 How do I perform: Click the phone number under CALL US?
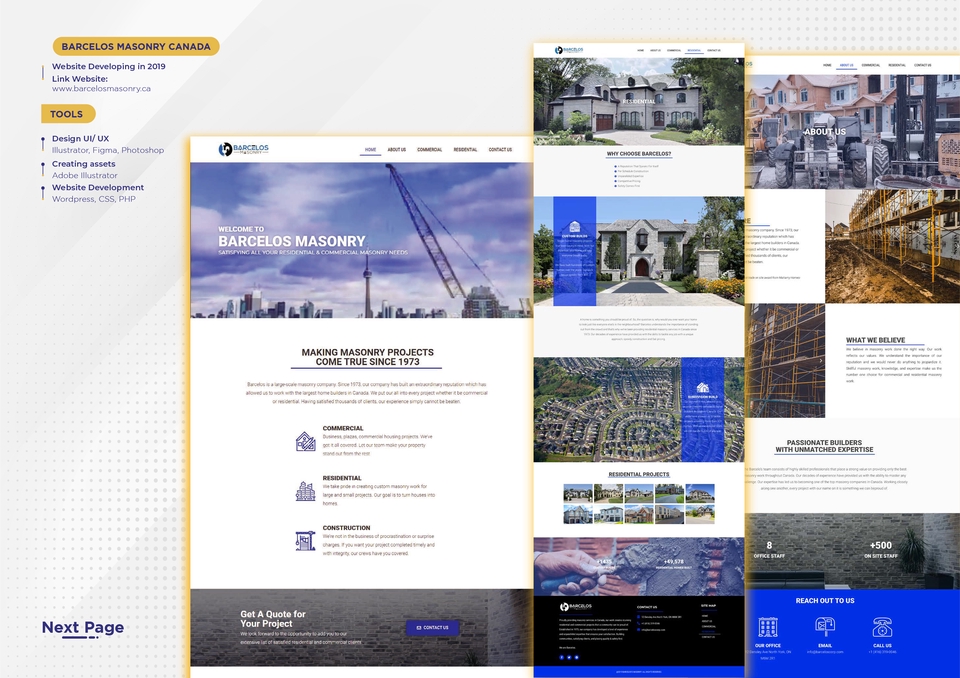point(882,652)
